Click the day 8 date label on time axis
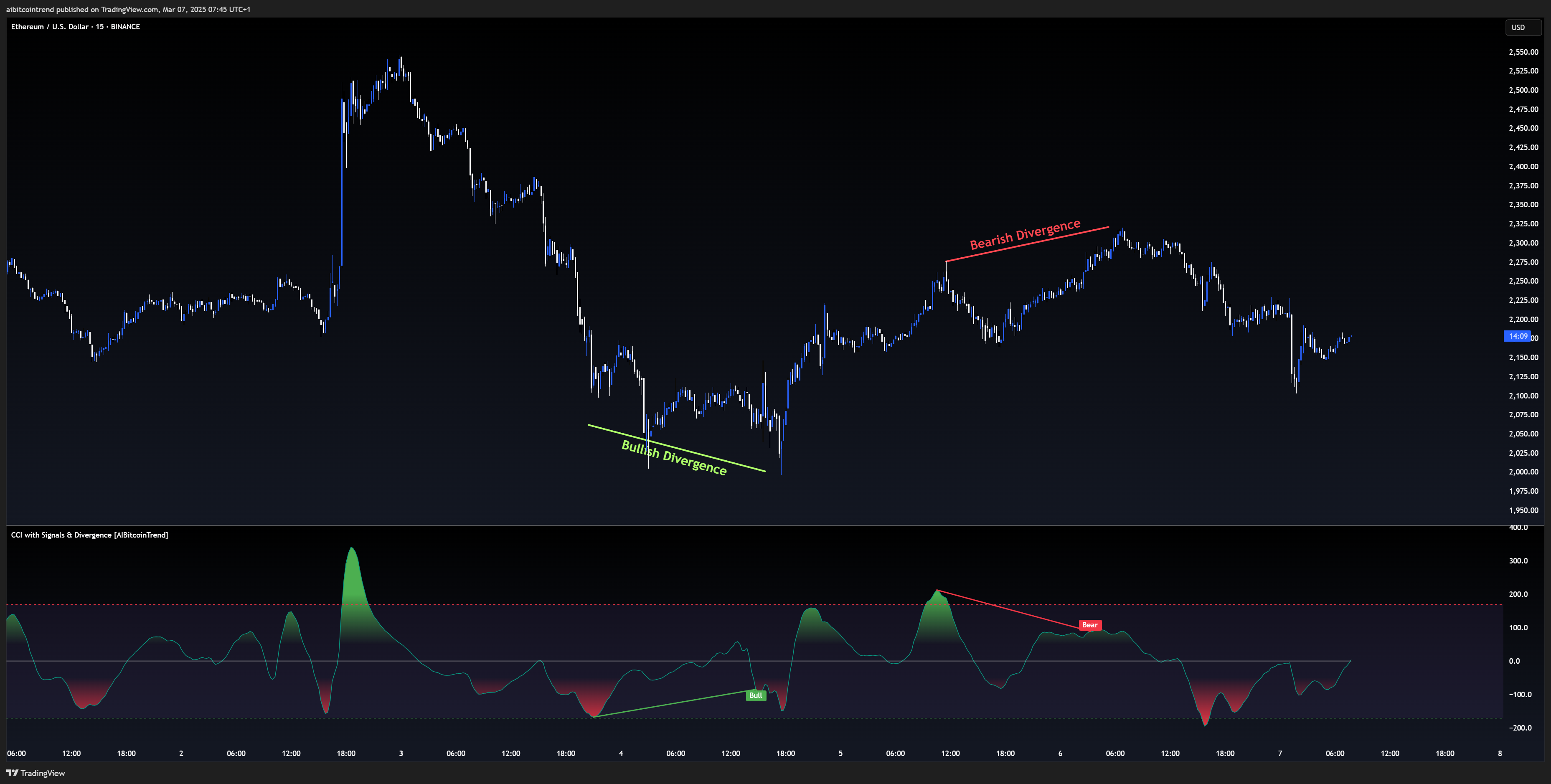 pyautogui.click(x=1500, y=753)
